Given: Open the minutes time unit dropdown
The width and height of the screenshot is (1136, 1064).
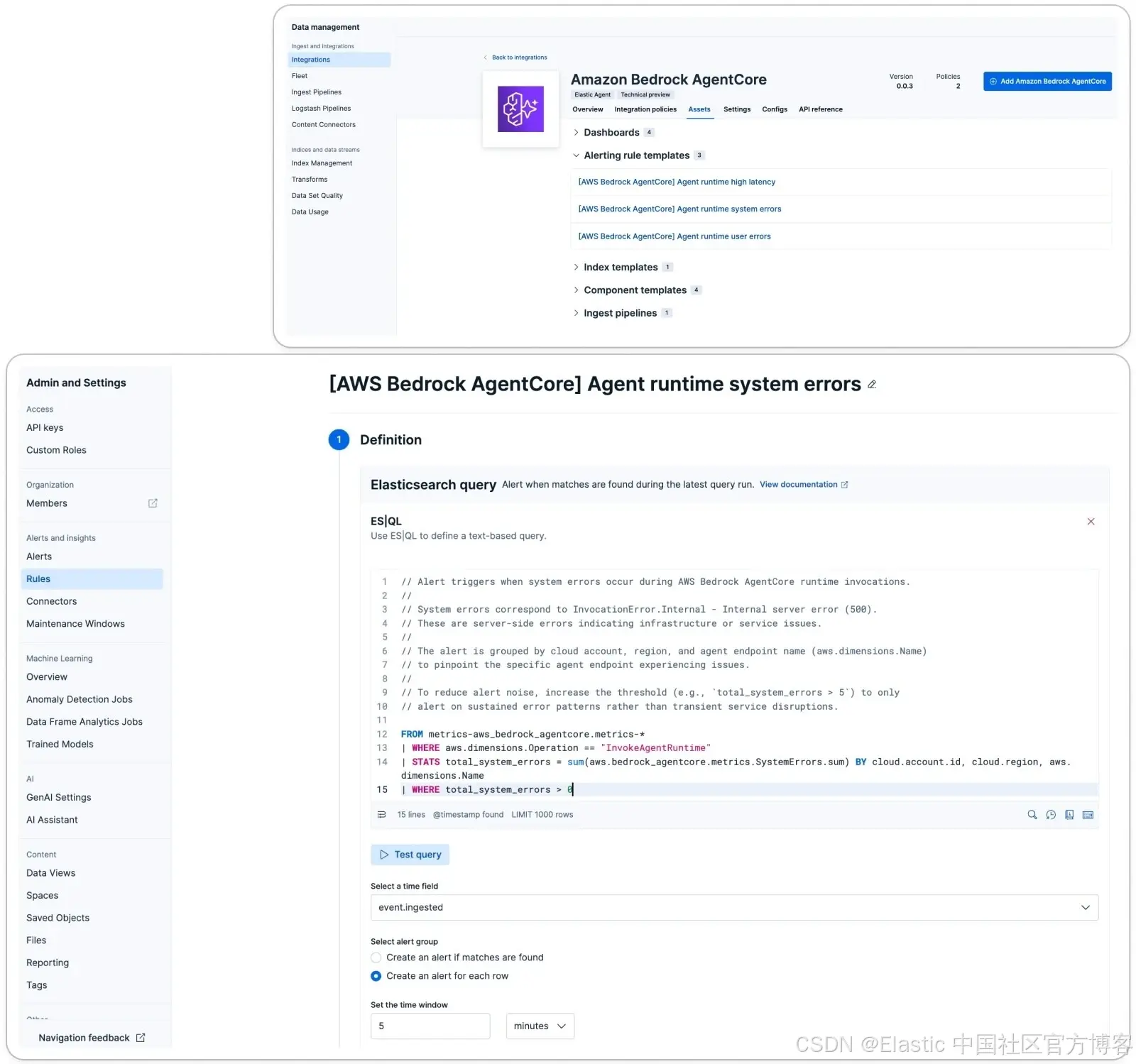Looking at the screenshot, I should point(540,1026).
